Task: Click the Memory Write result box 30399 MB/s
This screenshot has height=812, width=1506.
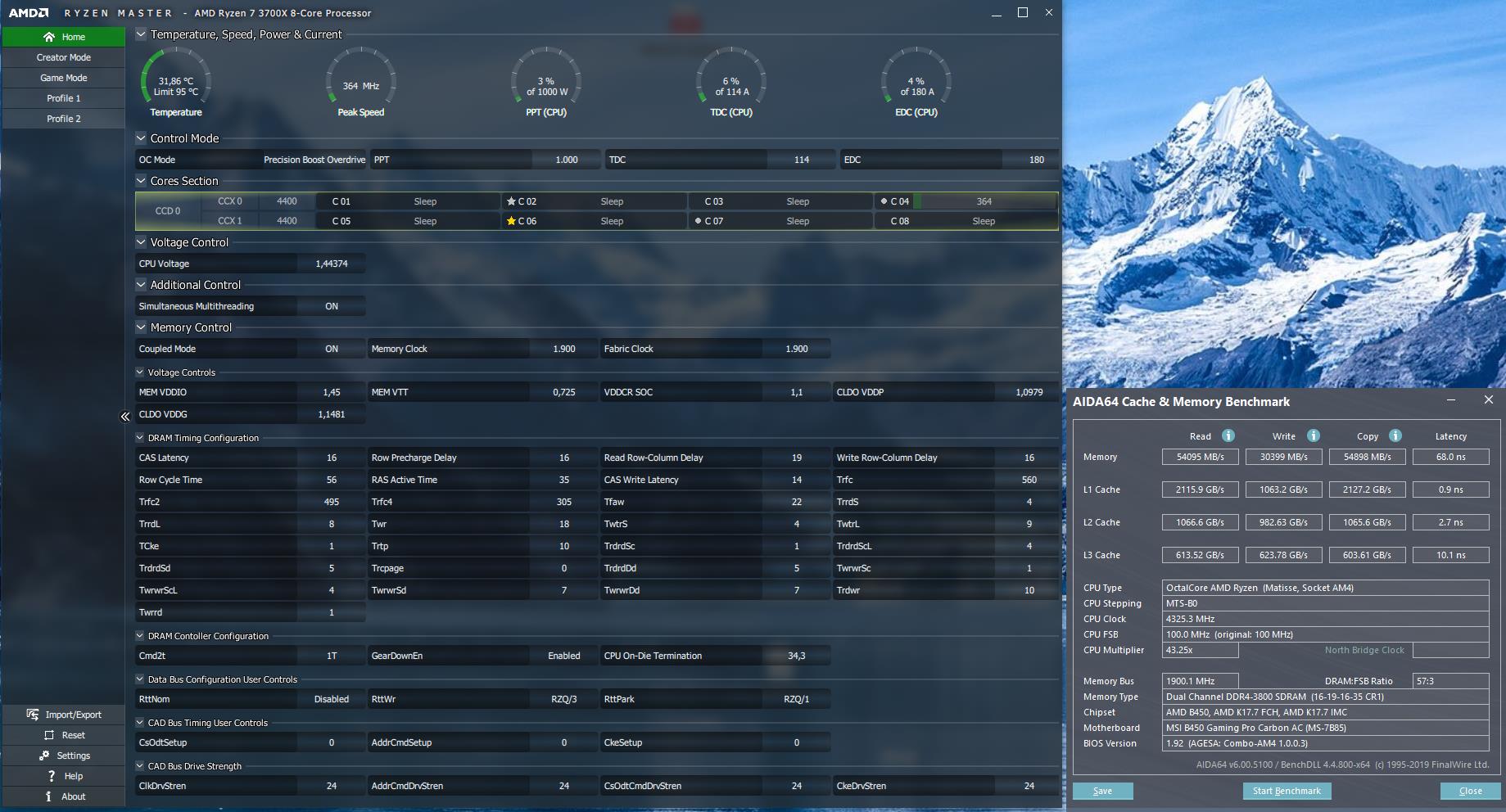Action: point(1283,457)
